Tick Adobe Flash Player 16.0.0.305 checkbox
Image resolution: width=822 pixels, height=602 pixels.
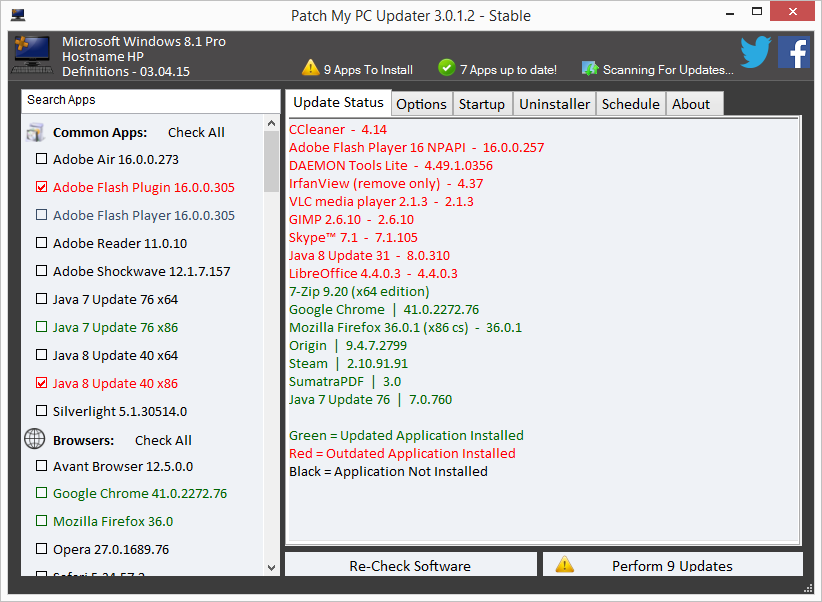click(41, 214)
